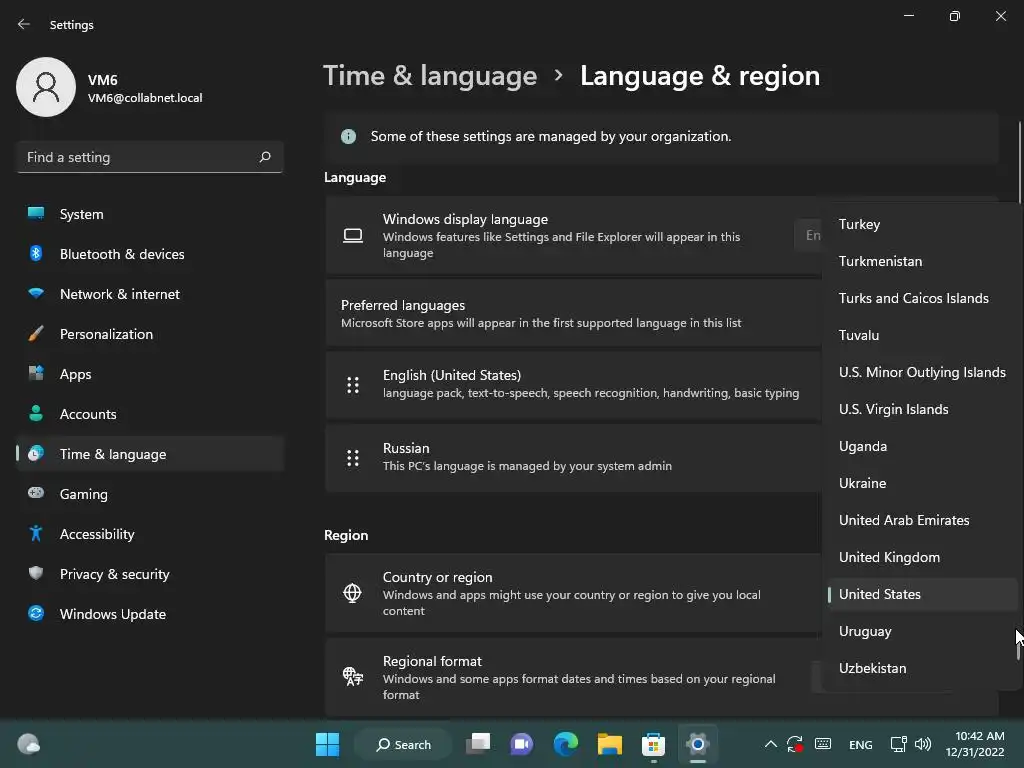Click the Country or region globe icon
The width and height of the screenshot is (1024, 768).
click(353, 593)
